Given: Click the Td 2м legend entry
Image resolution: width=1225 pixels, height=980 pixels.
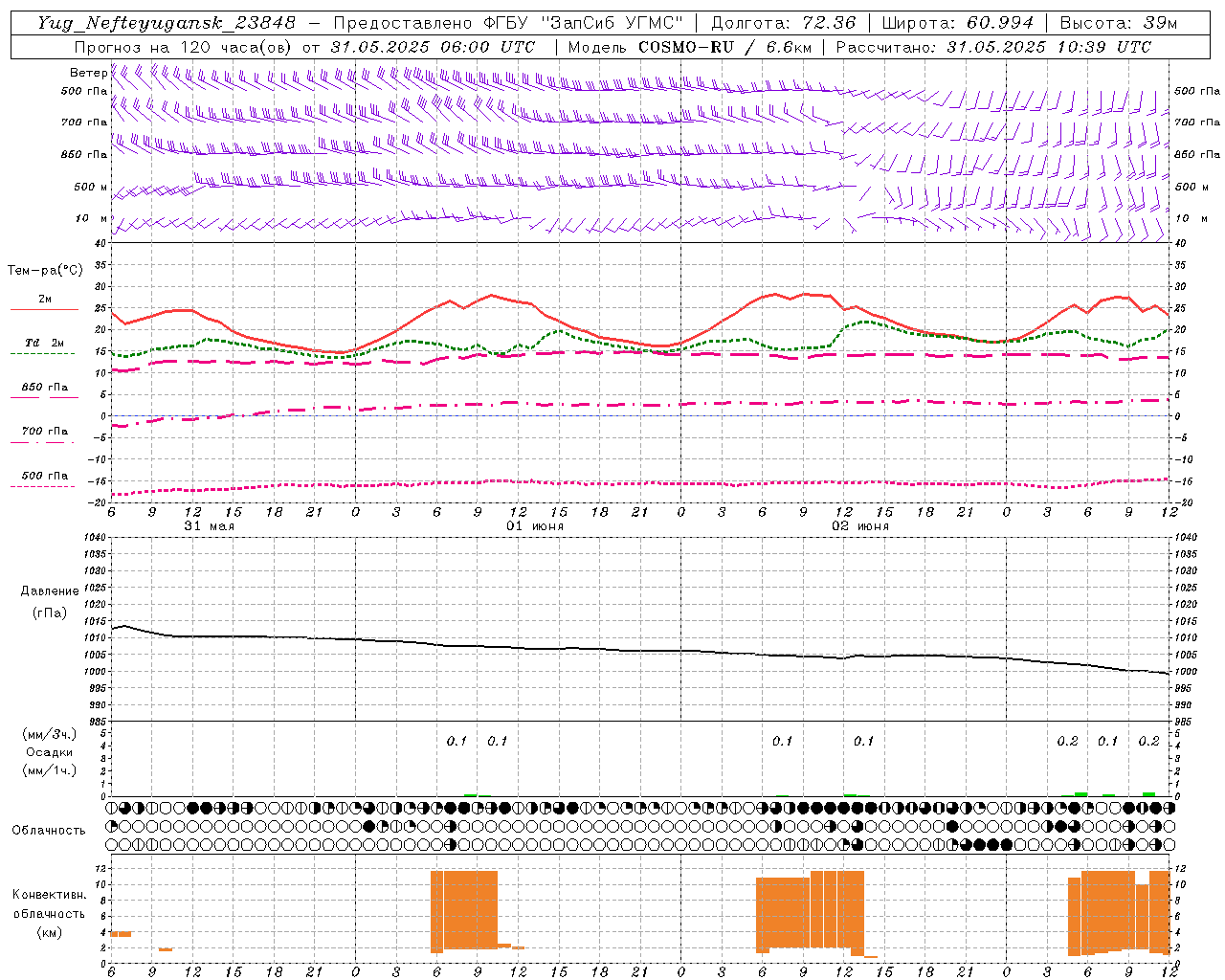Looking at the screenshot, I should [x=44, y=343].
